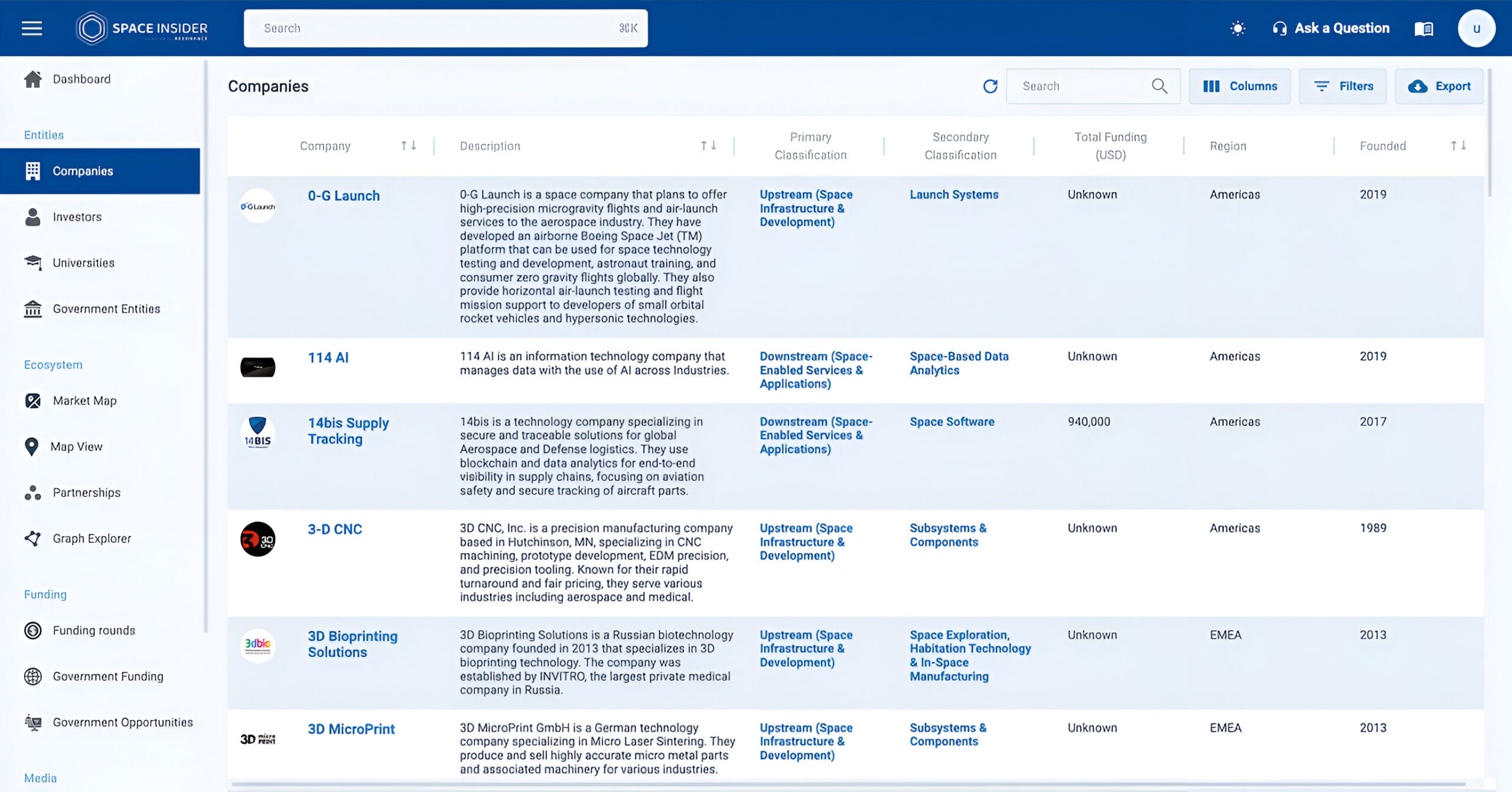Click the Graph Explorer icon
1512x792 pixels.
point(32,538)
